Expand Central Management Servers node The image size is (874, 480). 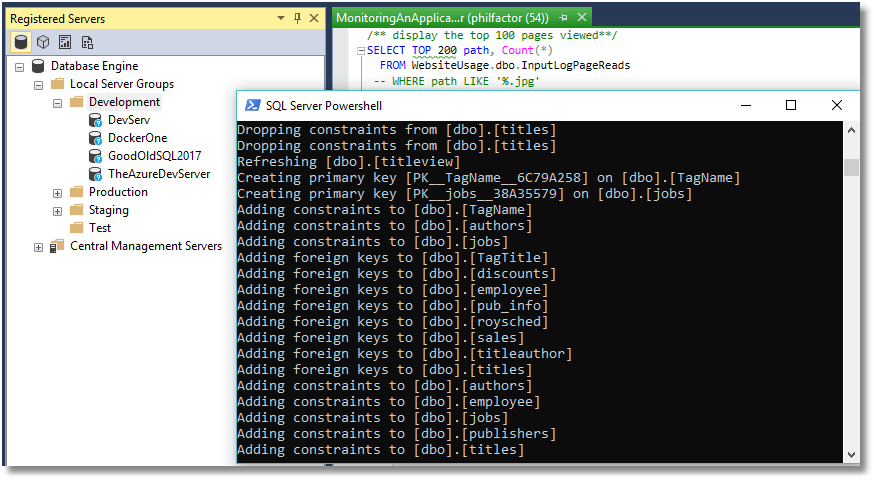pyautogui.click(x=38, y=248)
